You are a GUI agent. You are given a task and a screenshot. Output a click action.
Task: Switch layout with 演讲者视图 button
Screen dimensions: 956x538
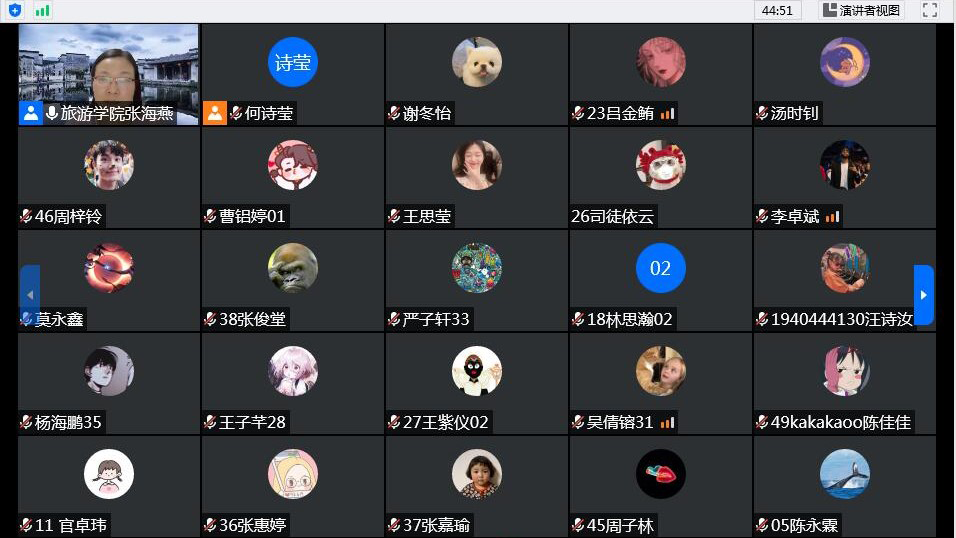coord(861,10)
